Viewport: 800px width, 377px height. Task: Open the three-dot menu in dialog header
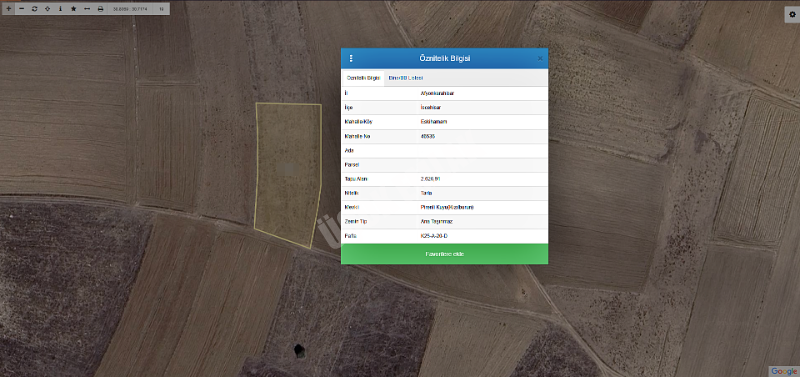[x=351, y=59]
